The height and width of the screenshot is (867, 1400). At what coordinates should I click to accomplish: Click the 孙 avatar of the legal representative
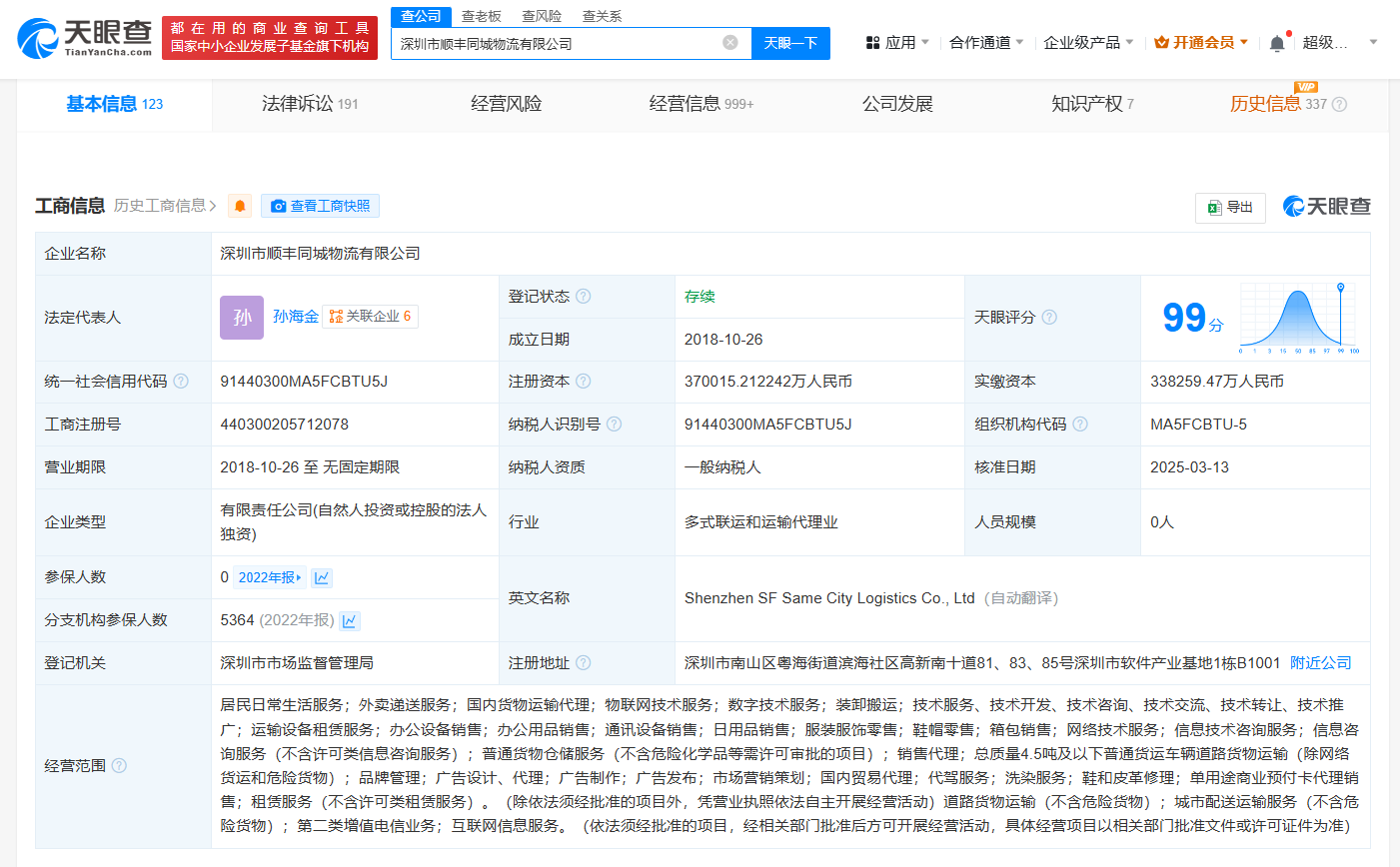click(241, 316)
